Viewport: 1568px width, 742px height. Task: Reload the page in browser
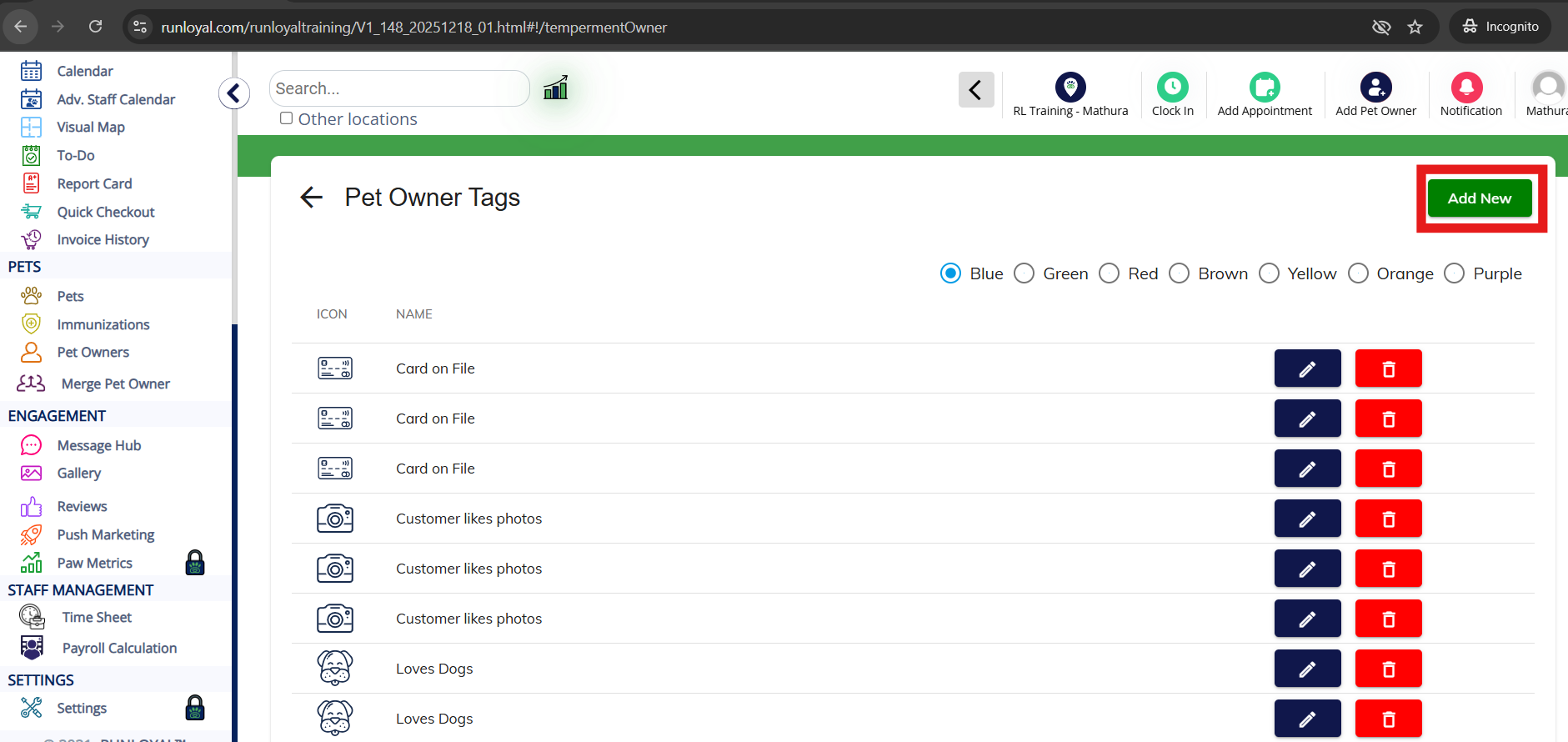[x=96, y=27]
